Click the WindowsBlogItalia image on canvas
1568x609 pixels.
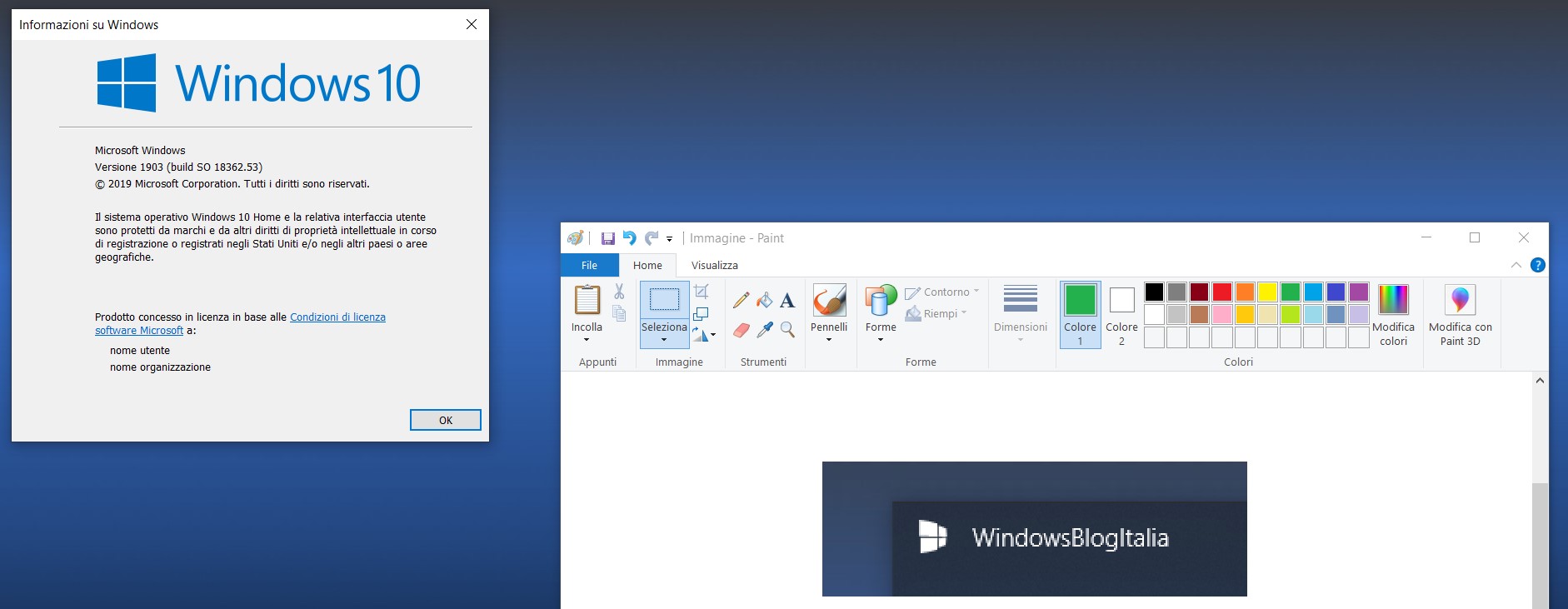[1035, 529]
